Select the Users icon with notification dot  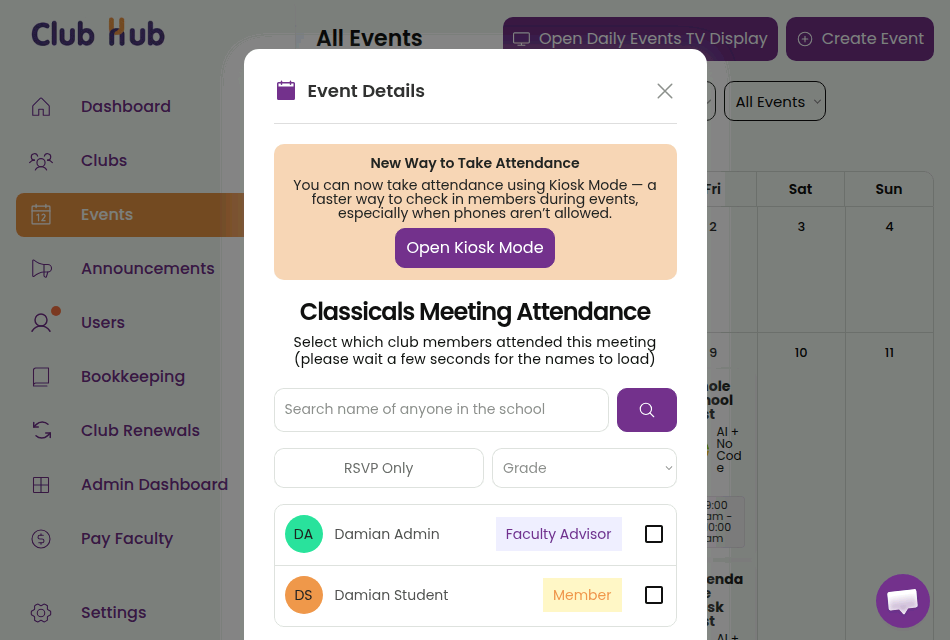pos(41,322)
